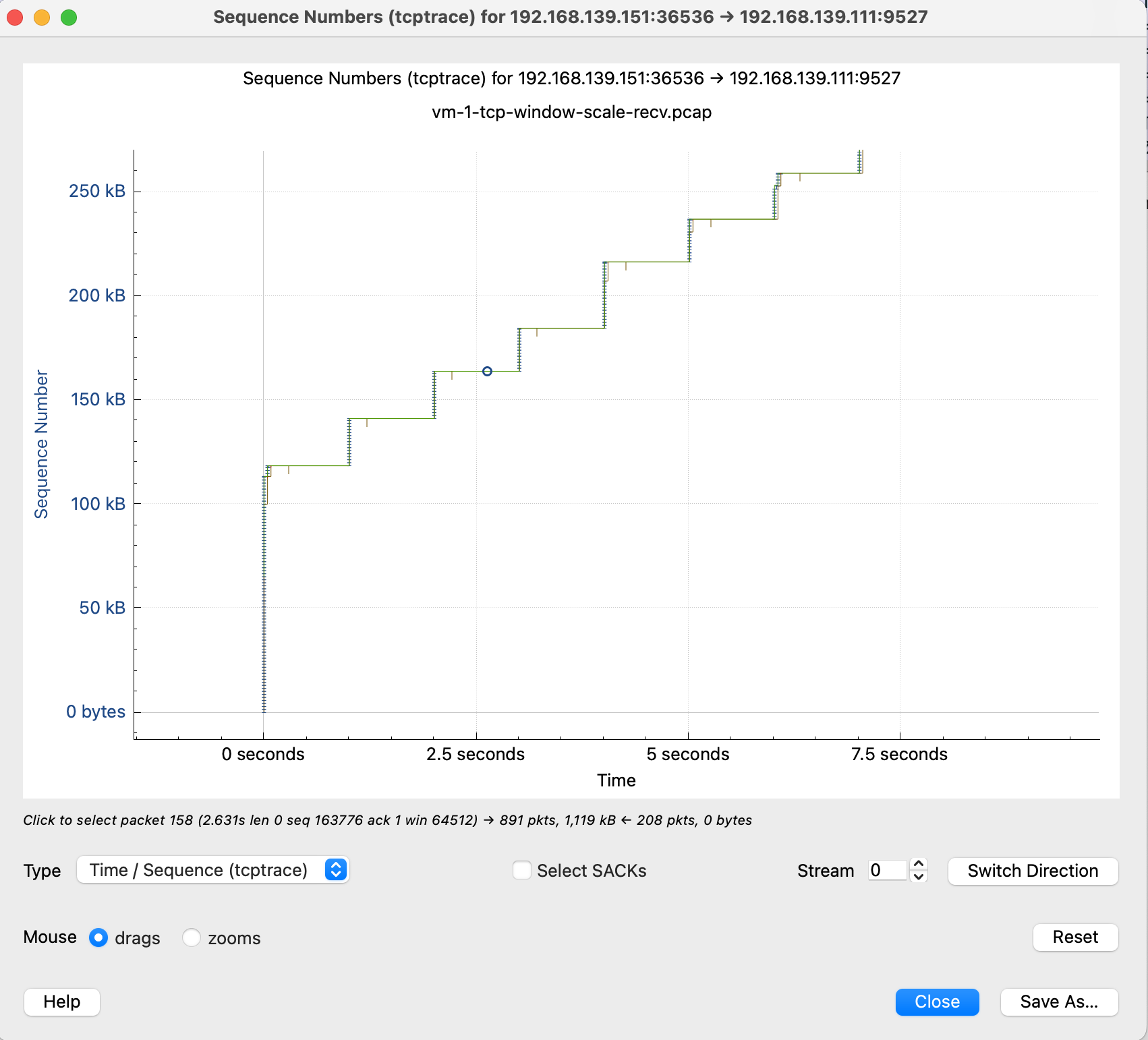The image size is (1148, 1040).
Task: Close the window using the red button
Action: click(x=15, y=18)
